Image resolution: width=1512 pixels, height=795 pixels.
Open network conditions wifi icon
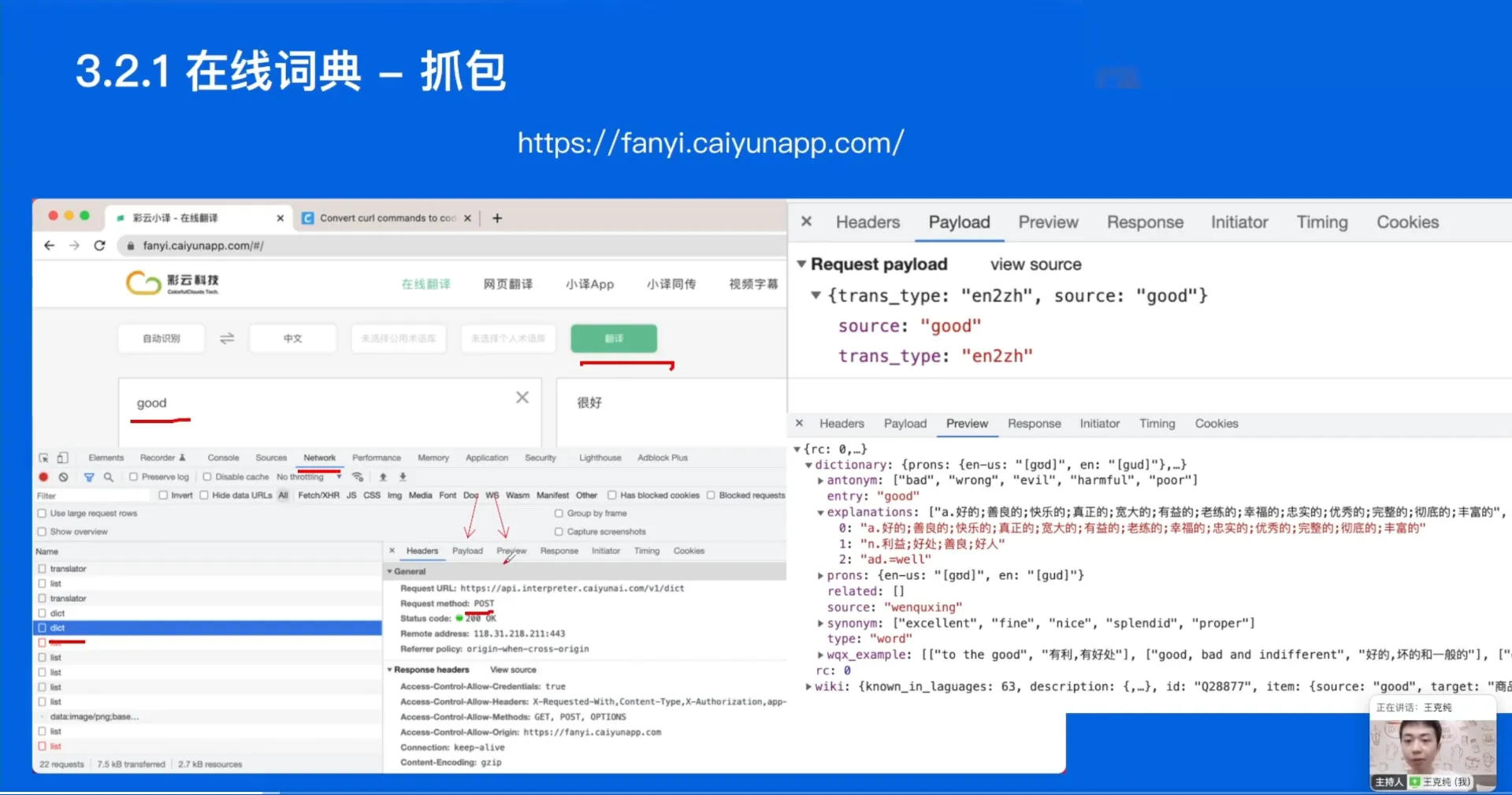[358, 477]
